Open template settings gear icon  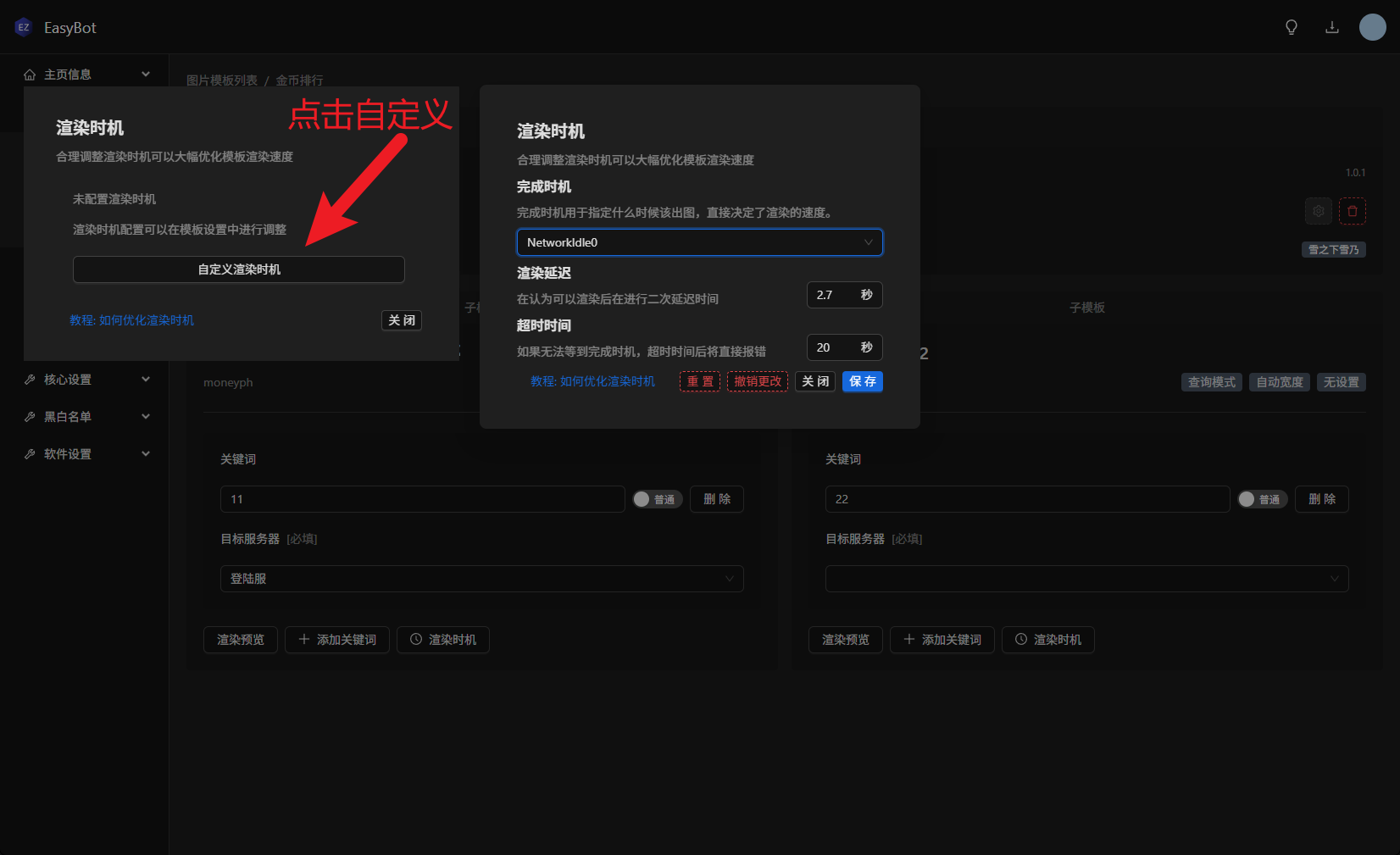1318,211
